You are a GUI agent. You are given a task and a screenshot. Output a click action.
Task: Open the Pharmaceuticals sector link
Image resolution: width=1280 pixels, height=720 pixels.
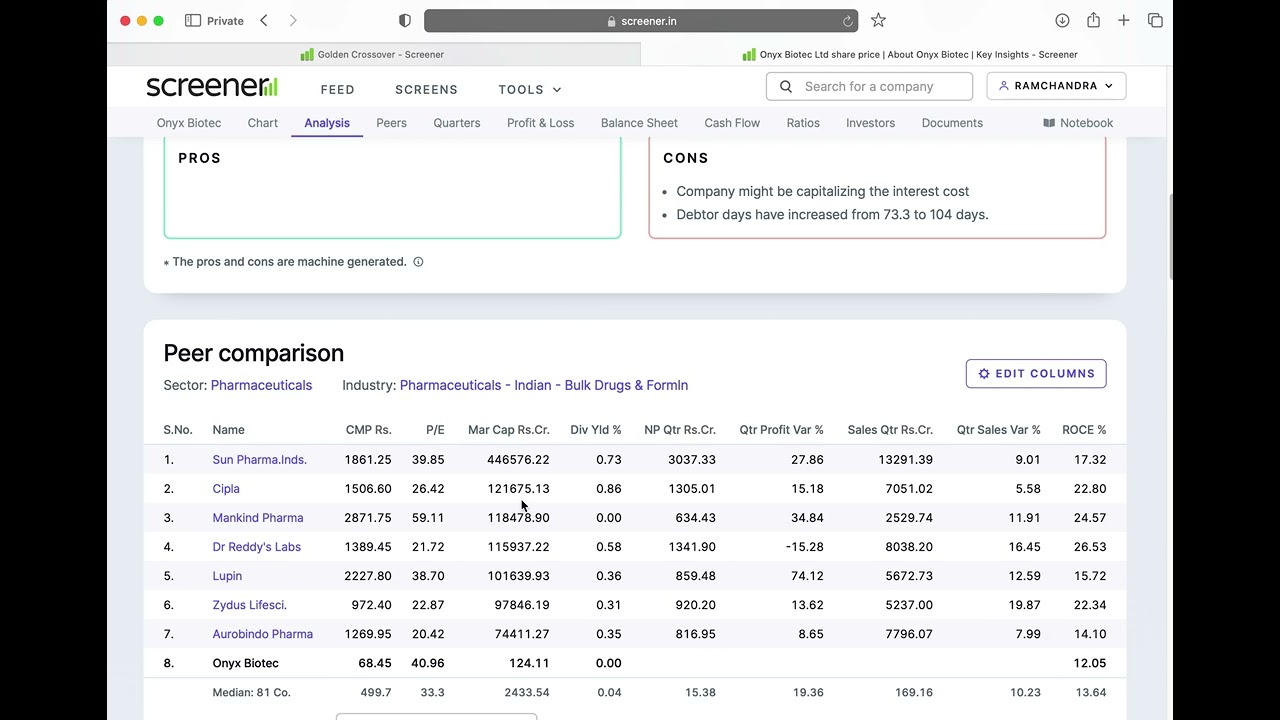tap(261, 385)
